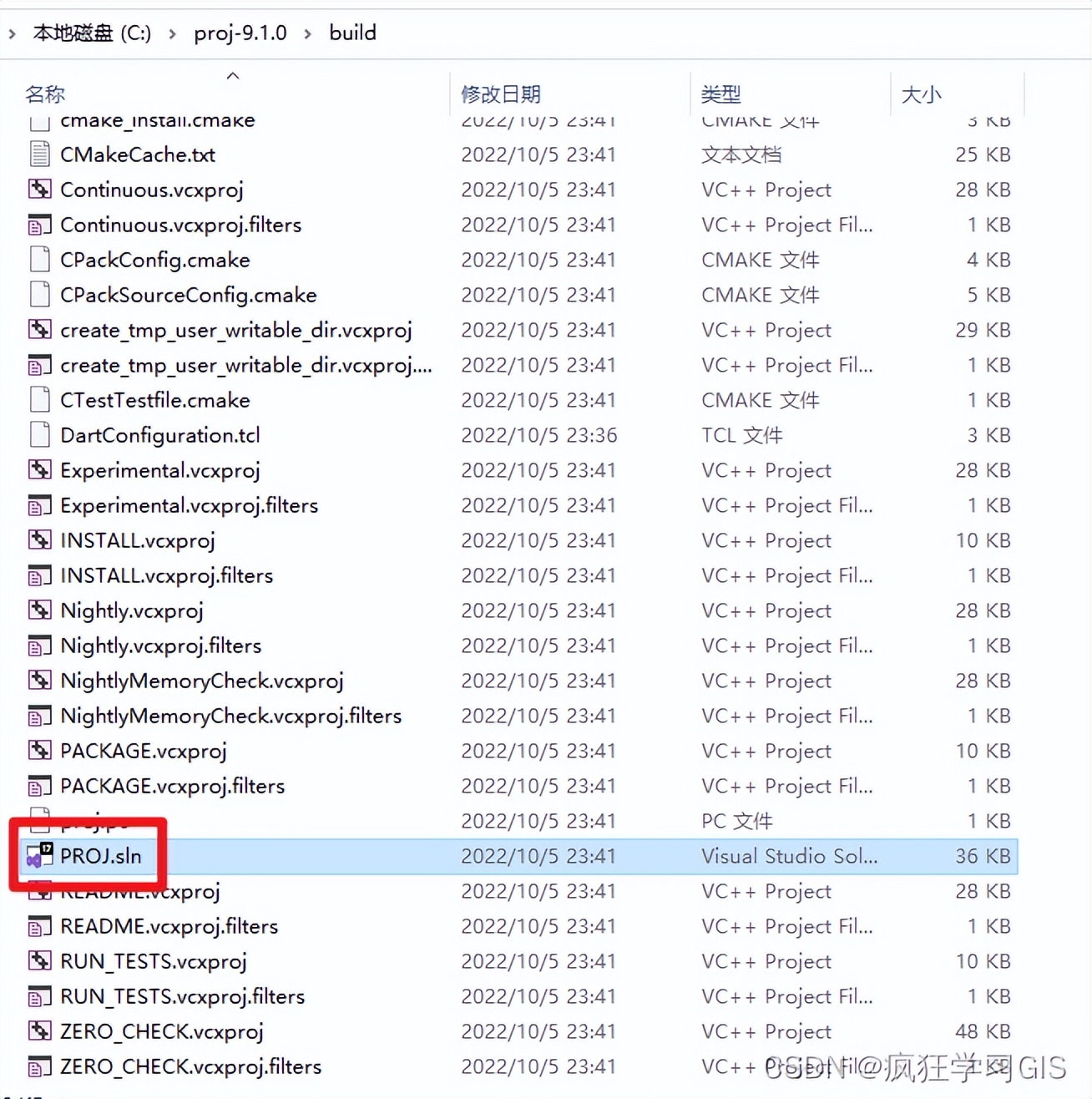
Task: Select the file name Nightly.vcxproj.filters
Action: (x=161, y=646)
